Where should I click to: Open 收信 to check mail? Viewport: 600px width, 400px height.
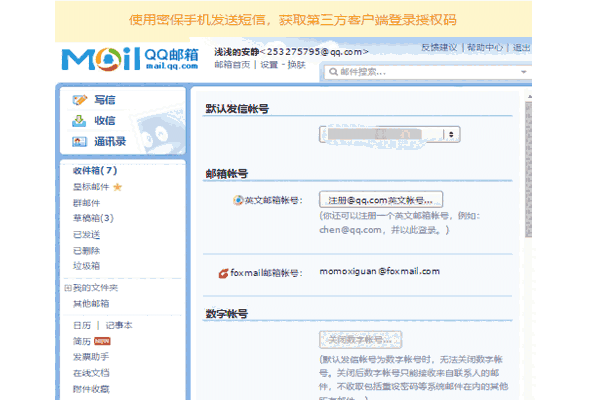(x=104, y=121)
